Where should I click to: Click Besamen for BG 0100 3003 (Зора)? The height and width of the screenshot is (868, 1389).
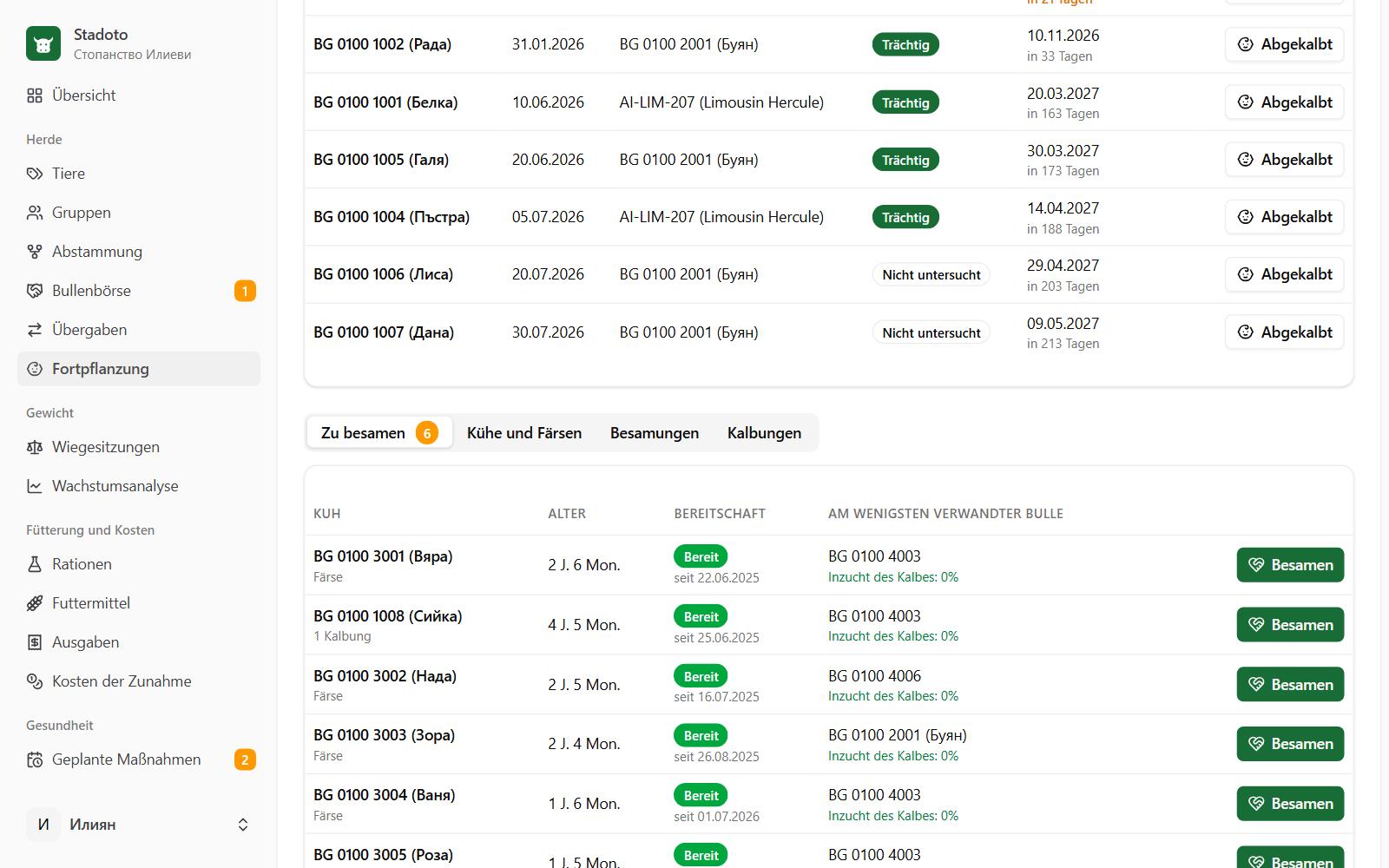[1290, 744]
